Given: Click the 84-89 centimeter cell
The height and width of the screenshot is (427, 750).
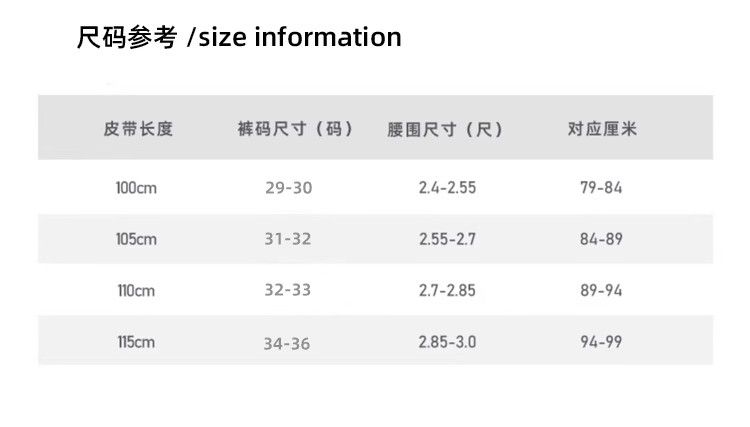Looking at the screenshot, I should [601, 239].
